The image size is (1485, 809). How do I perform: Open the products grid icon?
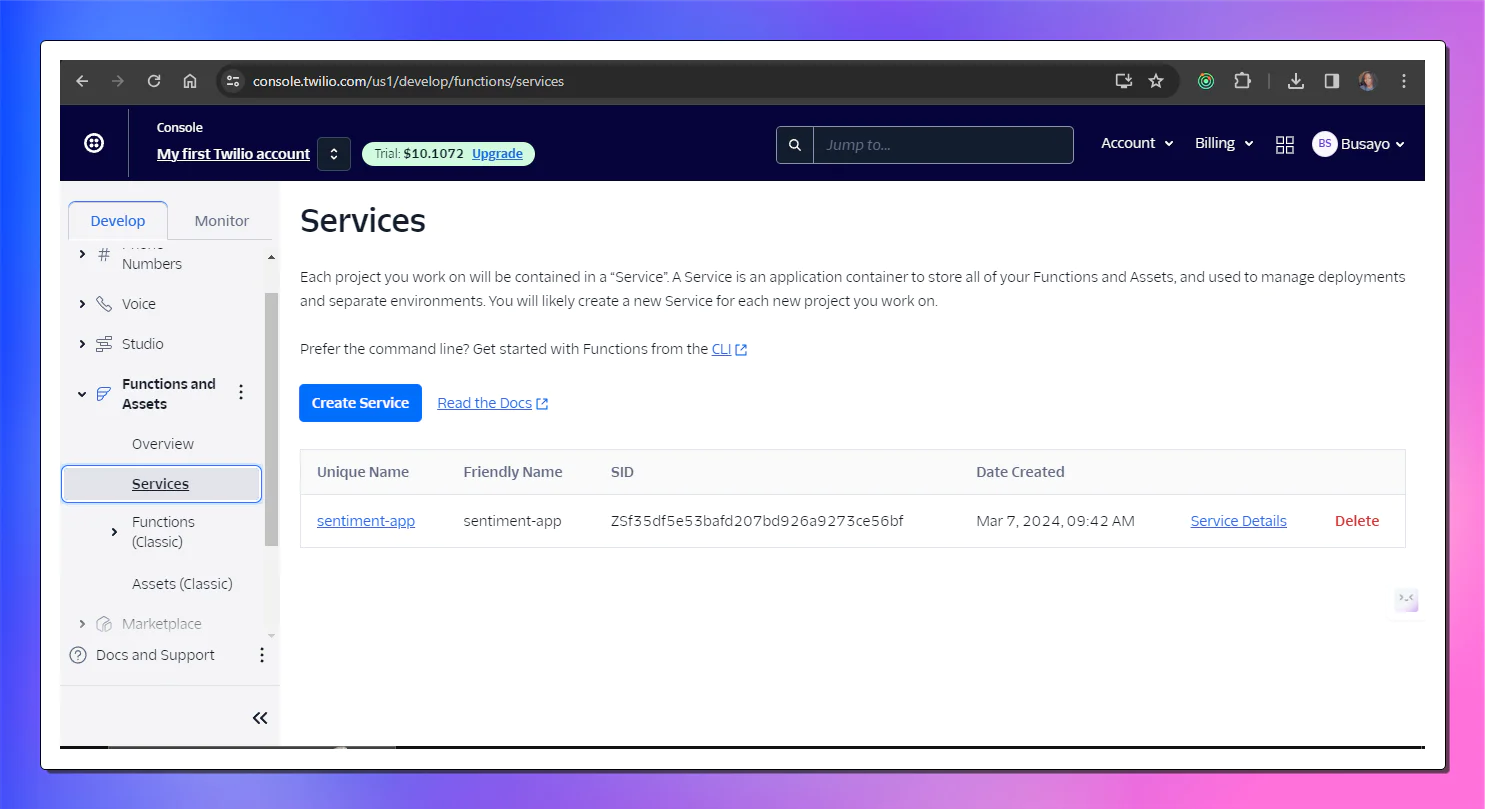1285,144
